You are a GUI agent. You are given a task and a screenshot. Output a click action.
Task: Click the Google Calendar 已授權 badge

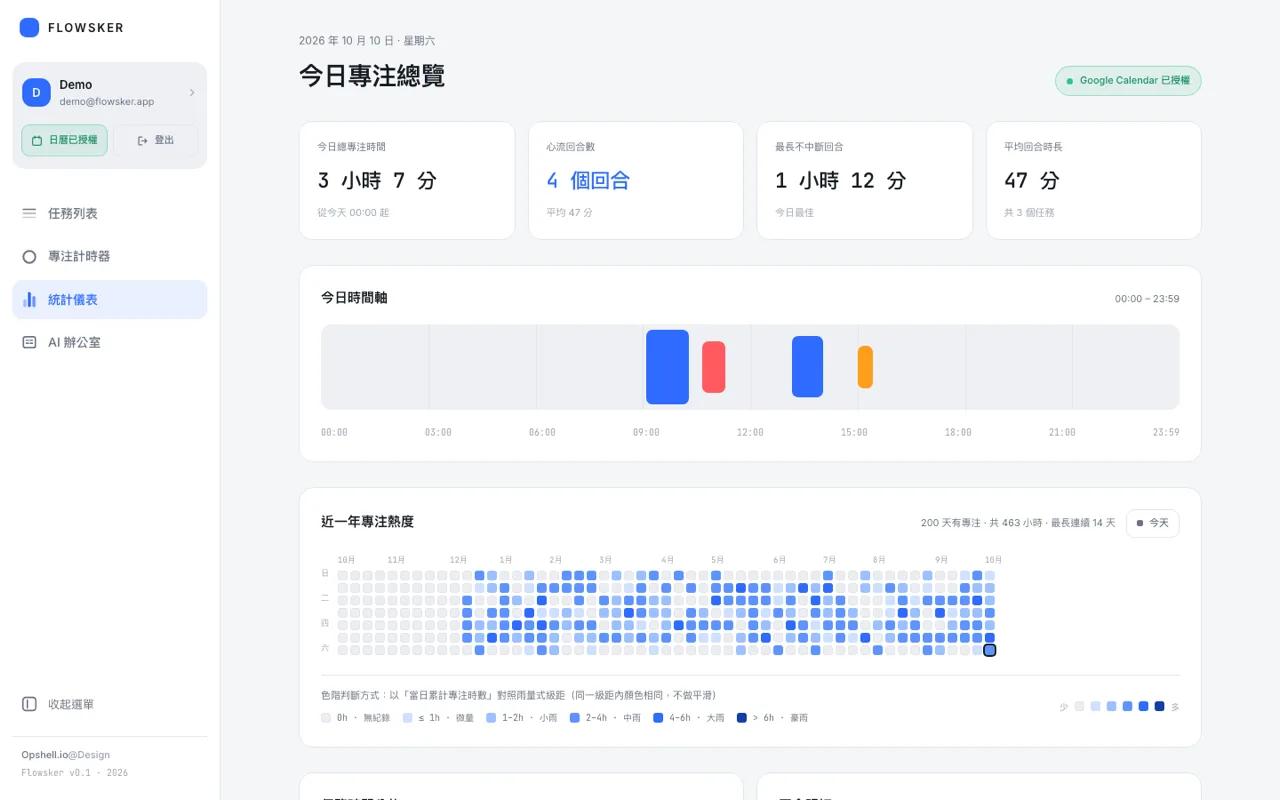point(1128,81)
